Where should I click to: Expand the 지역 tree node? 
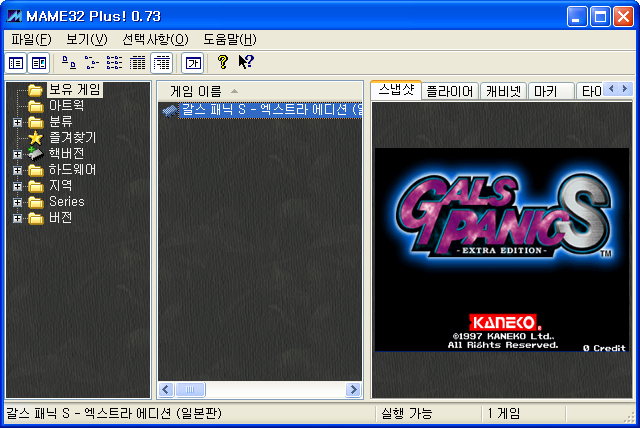[x=17, y=186]
